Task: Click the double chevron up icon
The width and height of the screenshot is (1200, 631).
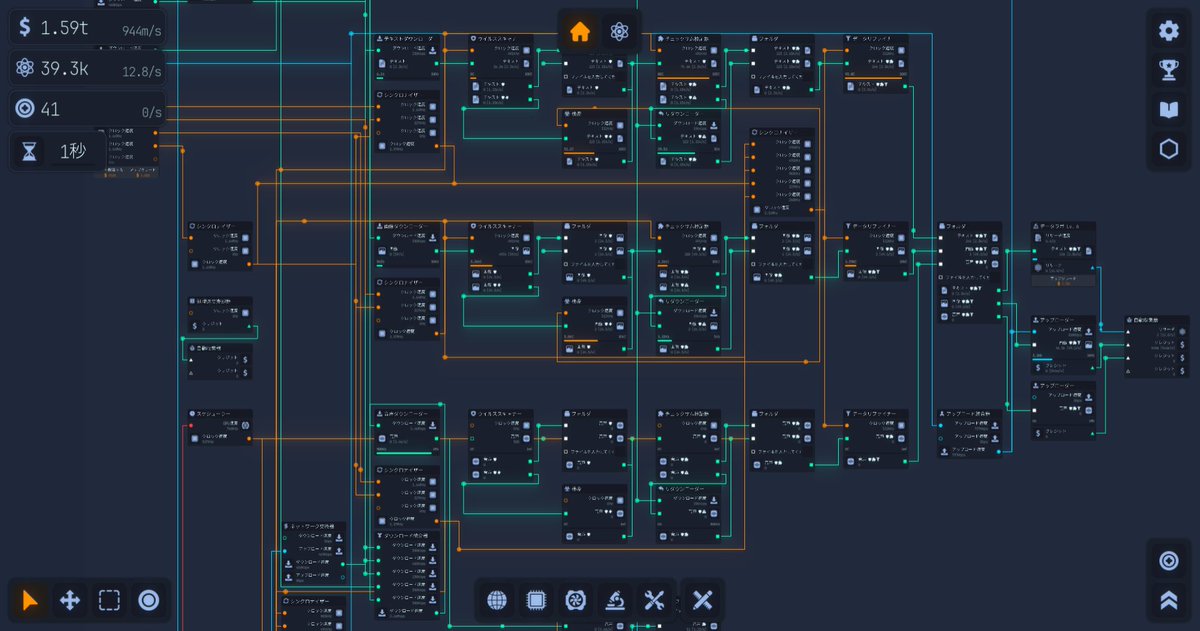Action: 1168,600
